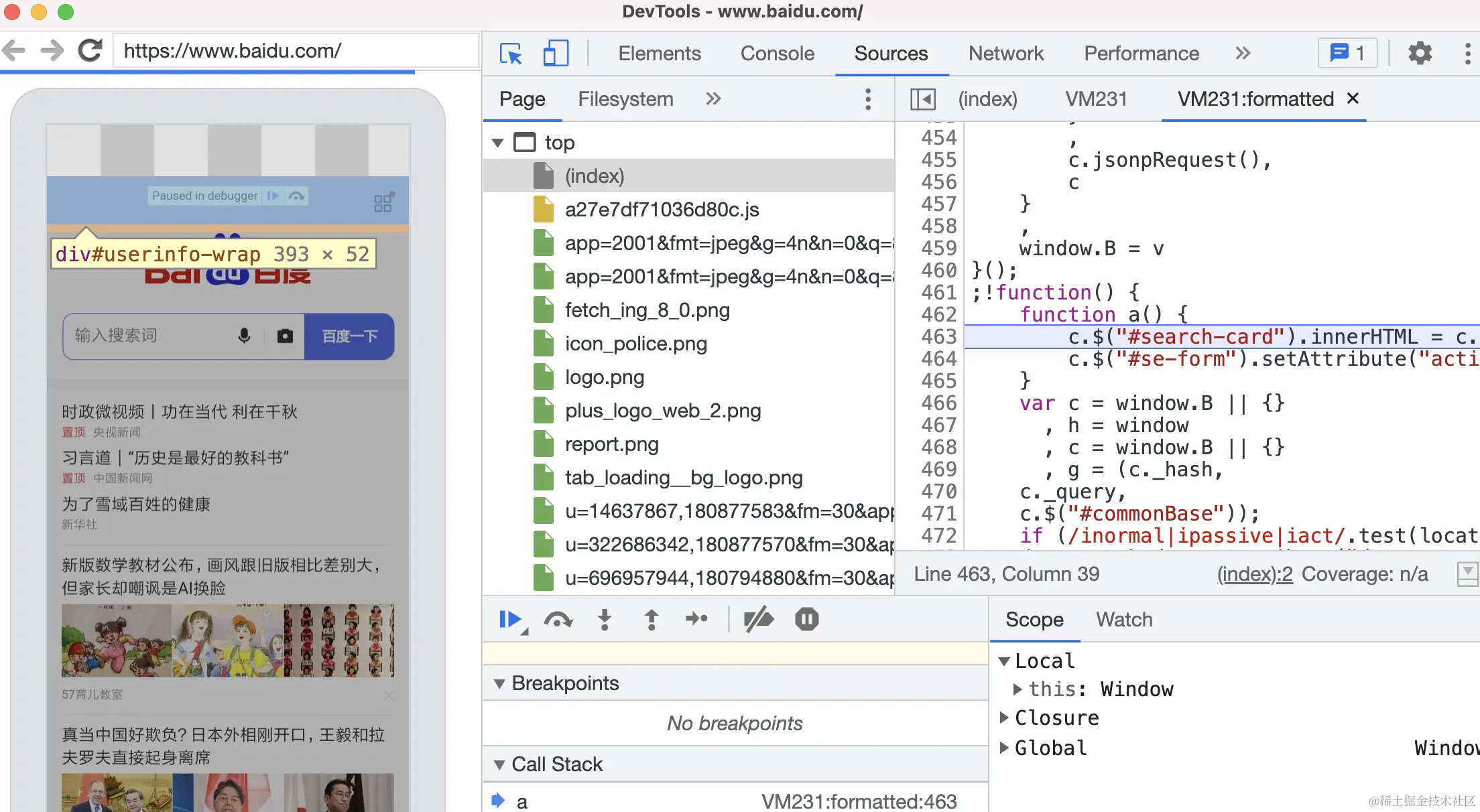Hide the navigator sidebar panel icon
The image size is (1480, 812).
(923, 99)
